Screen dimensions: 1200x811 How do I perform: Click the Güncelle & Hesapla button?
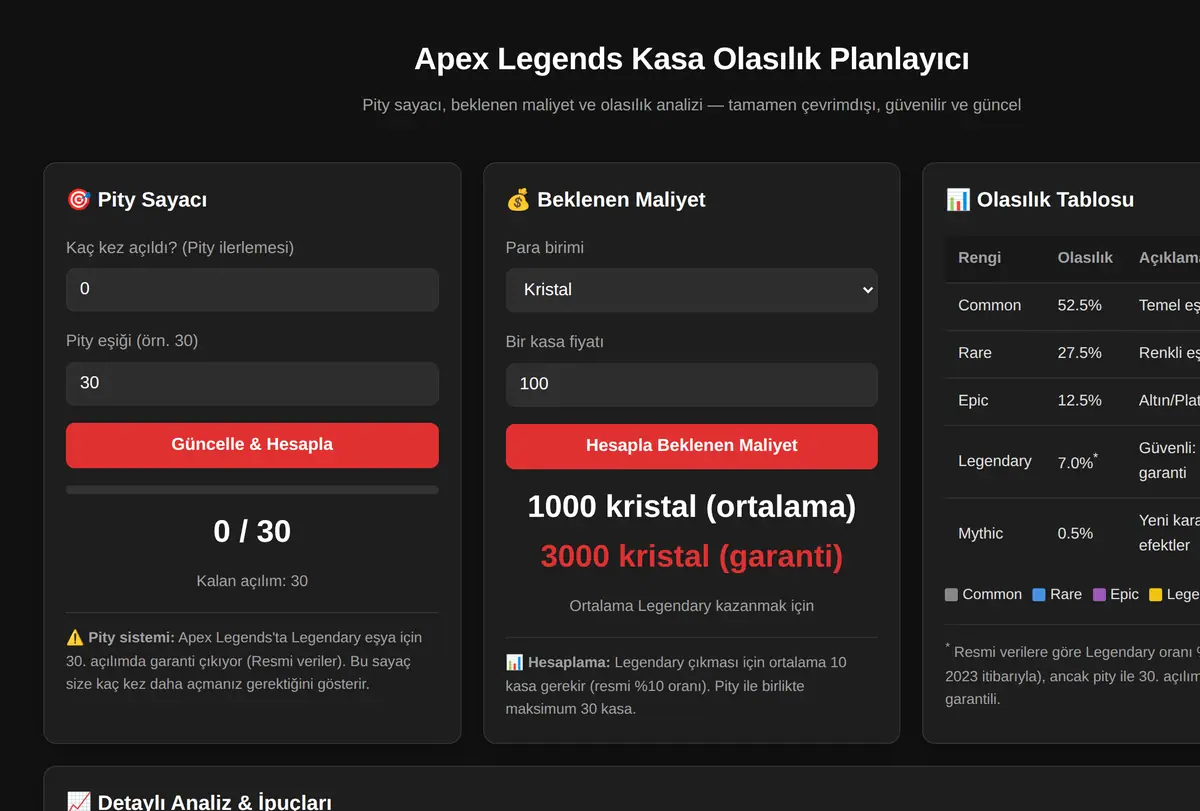[x=252, y=445]
